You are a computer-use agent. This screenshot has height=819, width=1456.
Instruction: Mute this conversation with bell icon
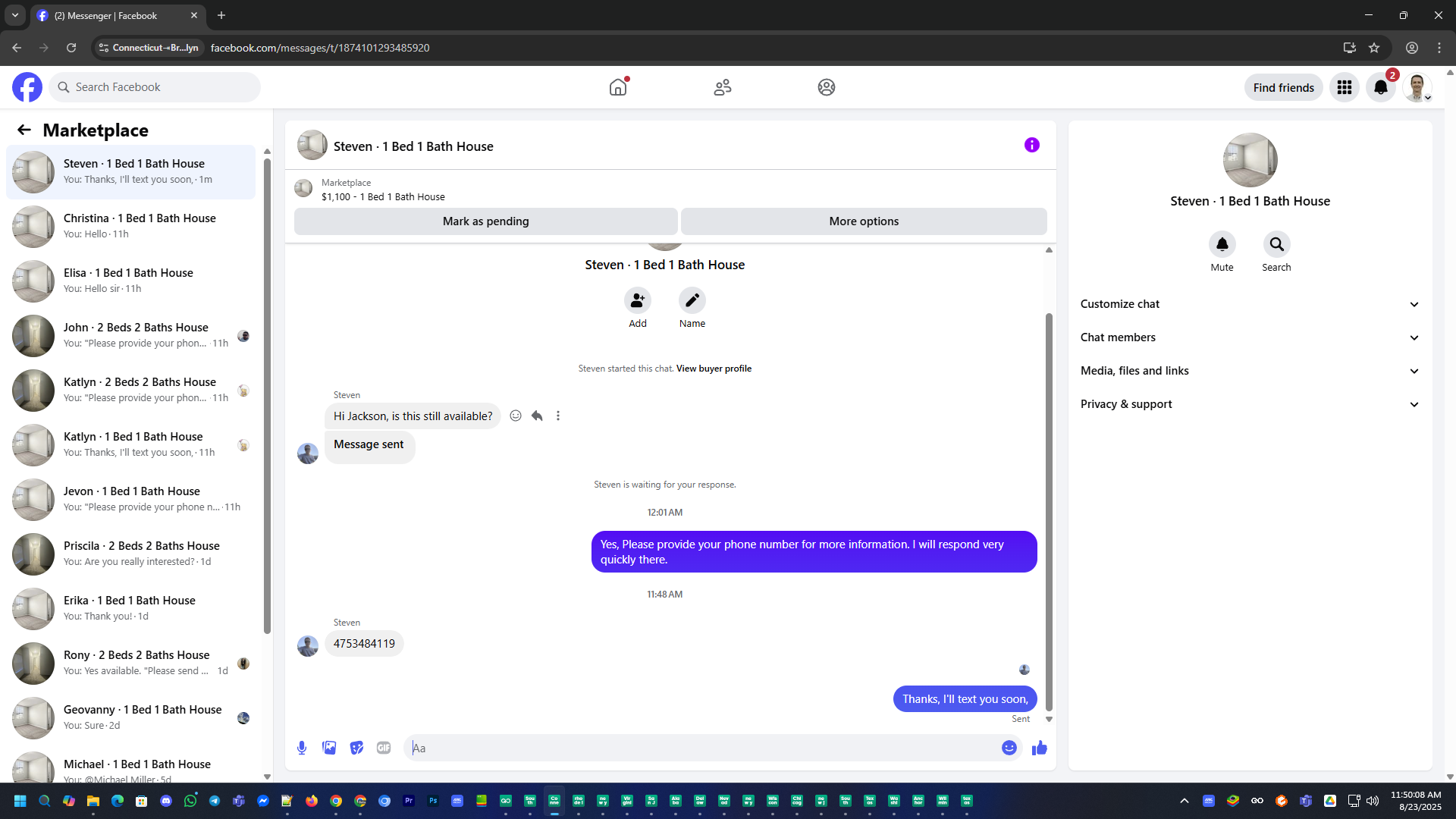1222,244
